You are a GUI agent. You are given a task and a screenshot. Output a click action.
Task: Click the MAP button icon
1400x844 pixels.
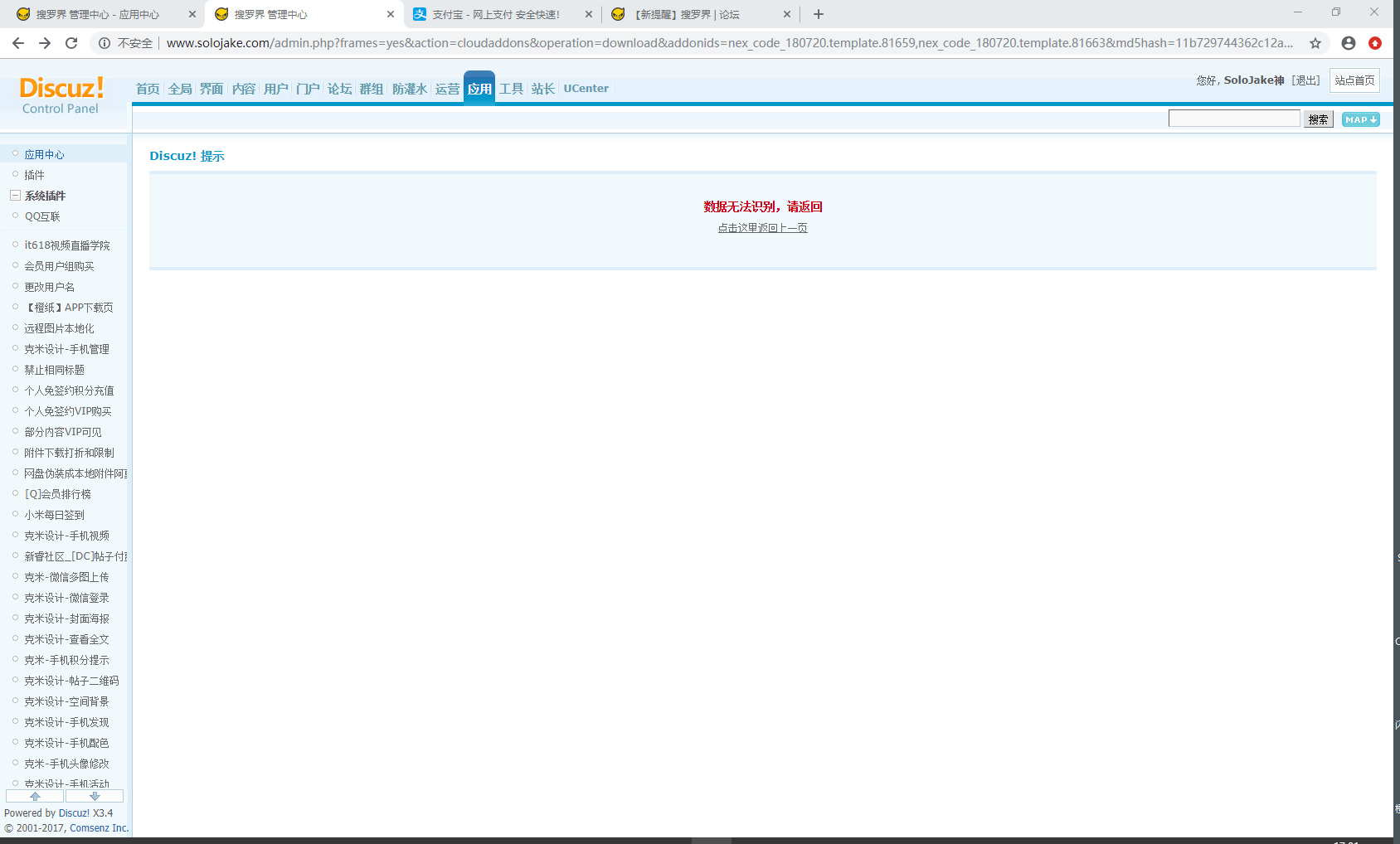[x=1360, y=119]
